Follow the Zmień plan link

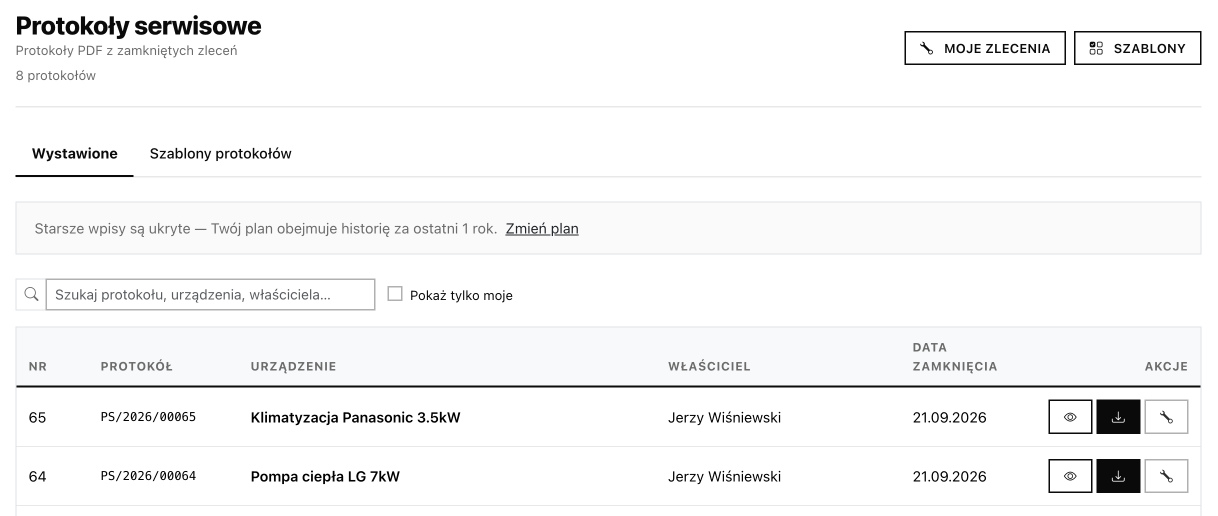(542, 228)
